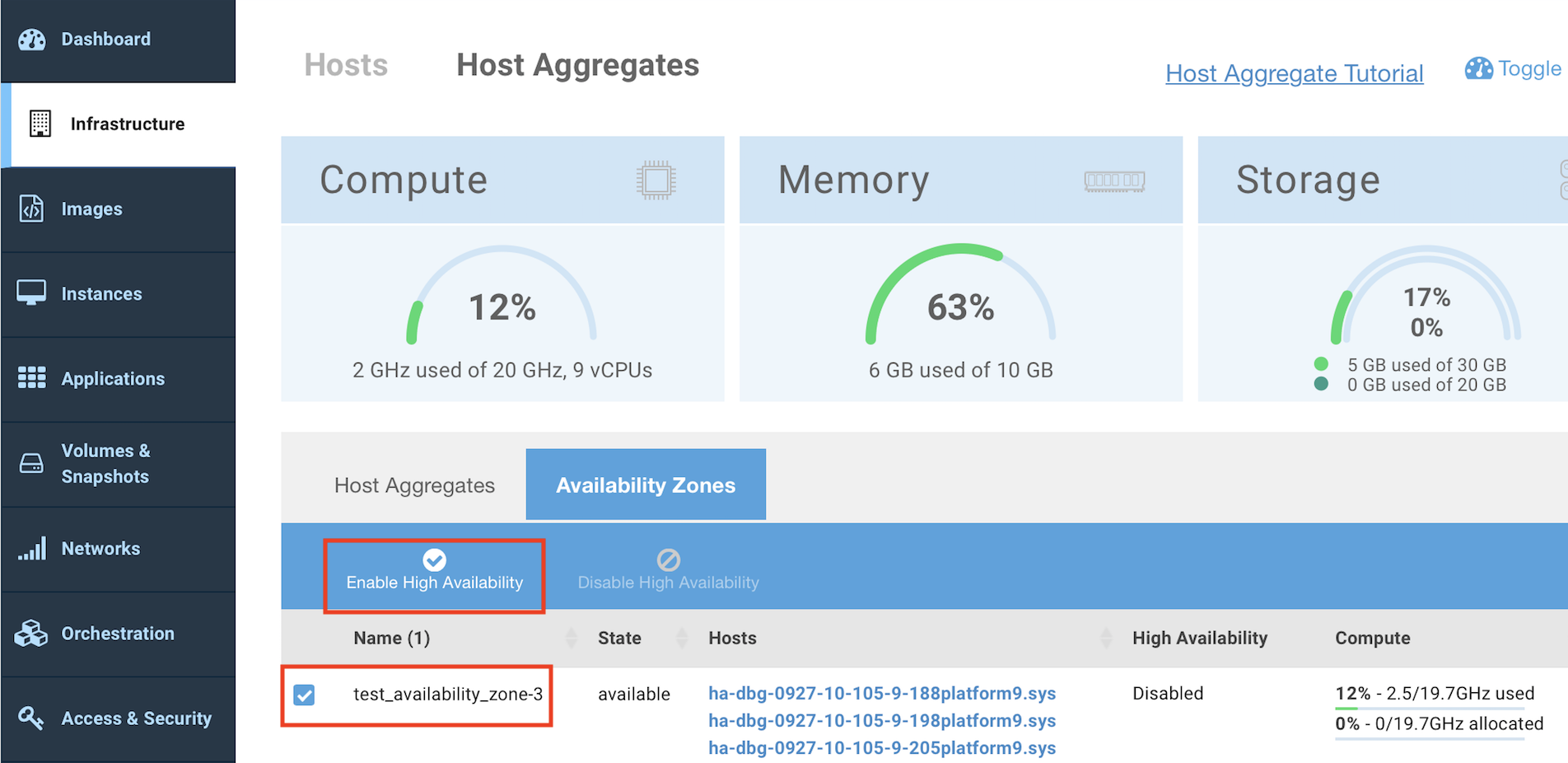Click the Images file-code icon

point(31,209)
